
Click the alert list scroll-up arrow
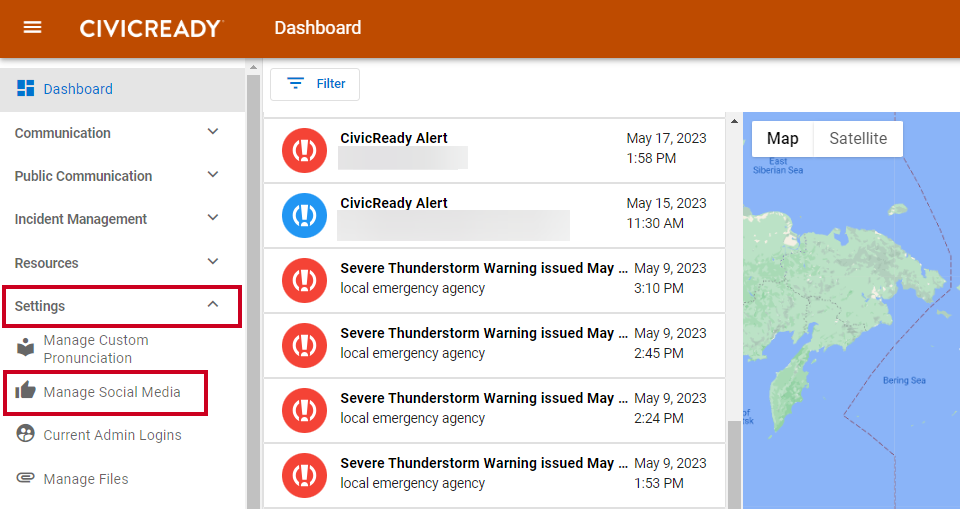click(734, 121)
